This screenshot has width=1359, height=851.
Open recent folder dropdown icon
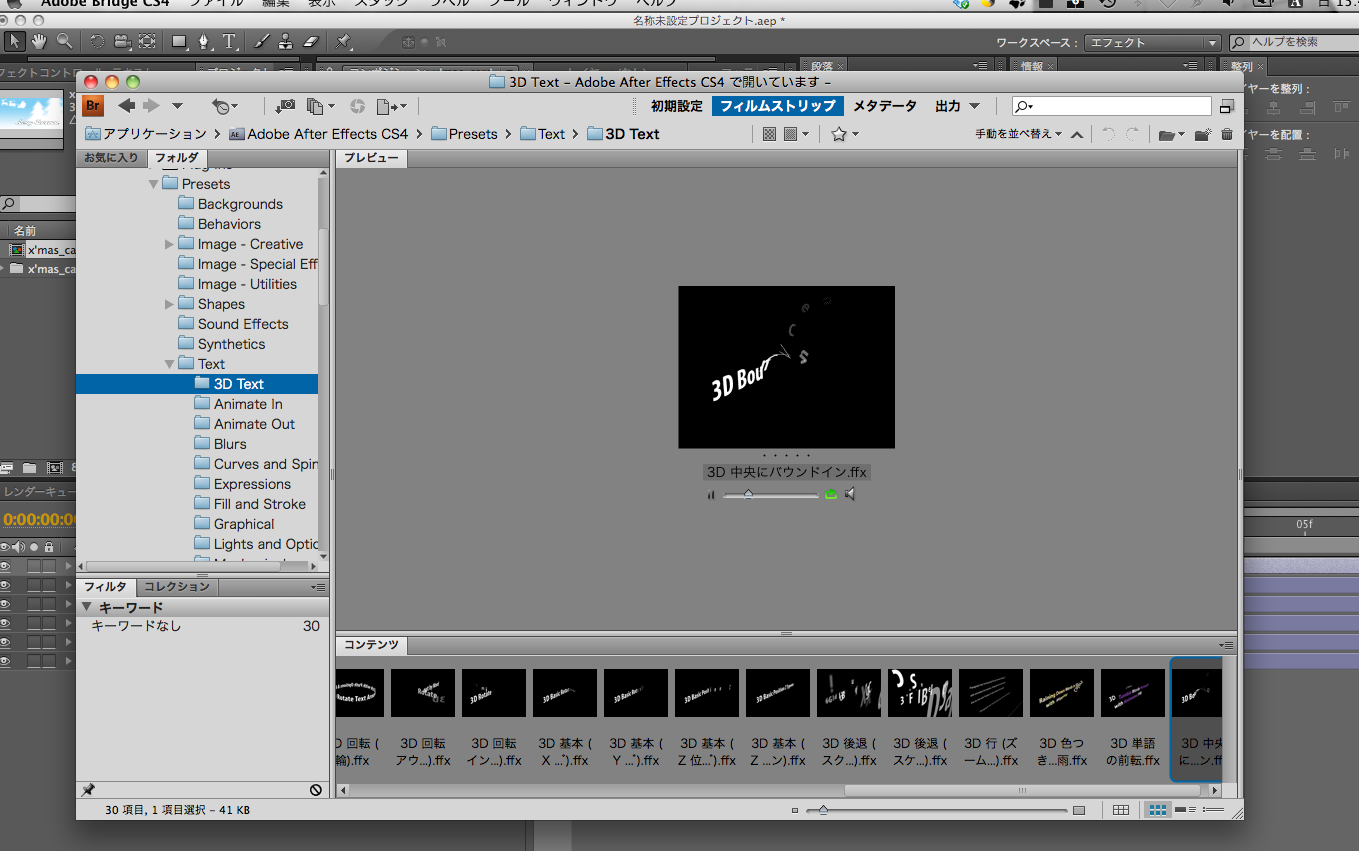(1171, 134)
